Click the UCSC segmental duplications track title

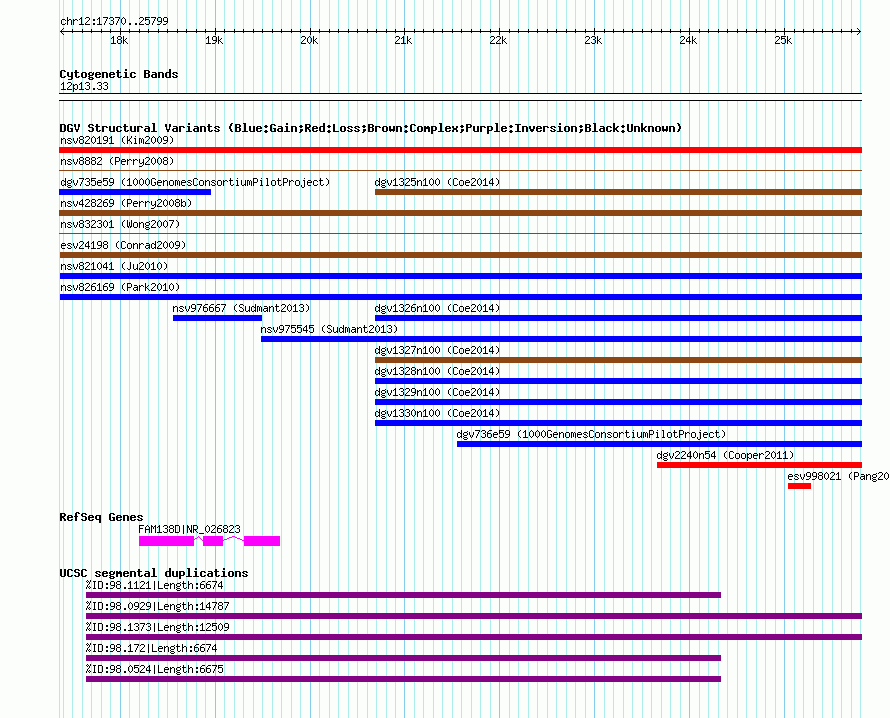(x=154, y=573)
